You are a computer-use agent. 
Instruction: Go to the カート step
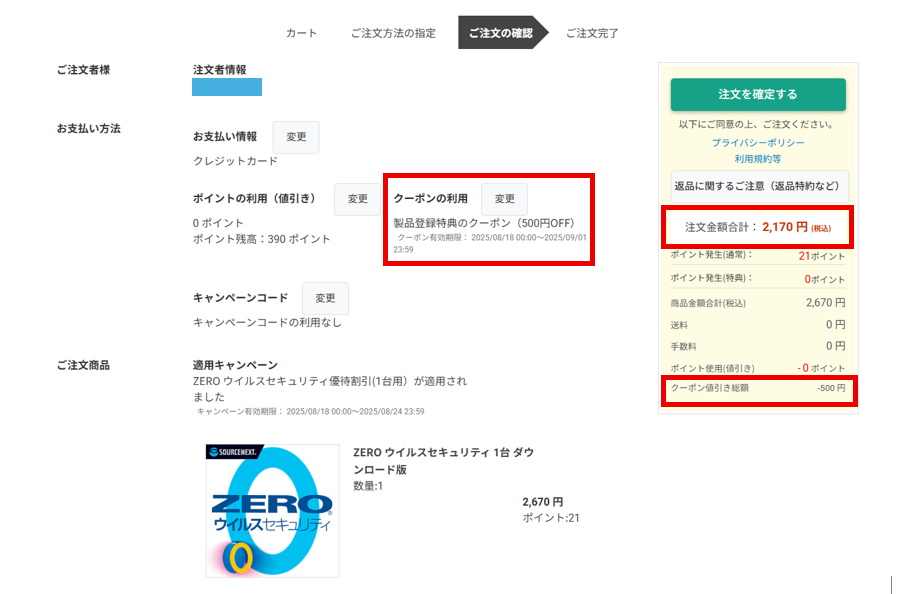[301, 33]
